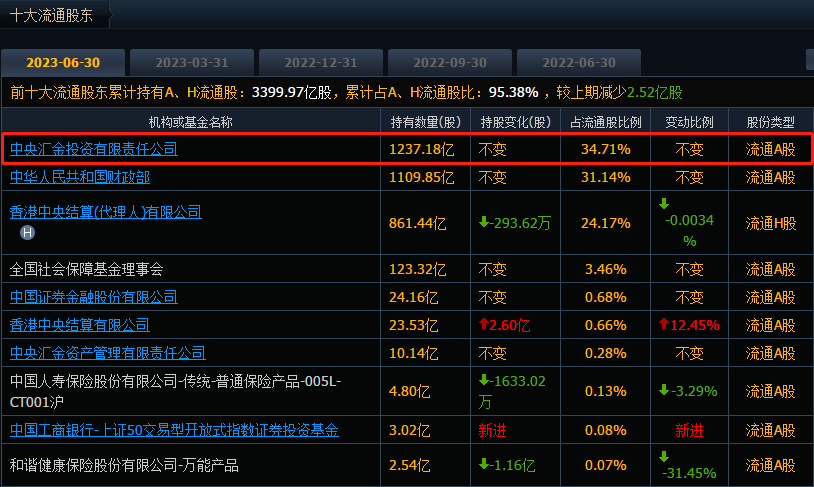Open 中国工商银行-上证50交易型开放式指数证券投资基金 link

pos(174,430)
